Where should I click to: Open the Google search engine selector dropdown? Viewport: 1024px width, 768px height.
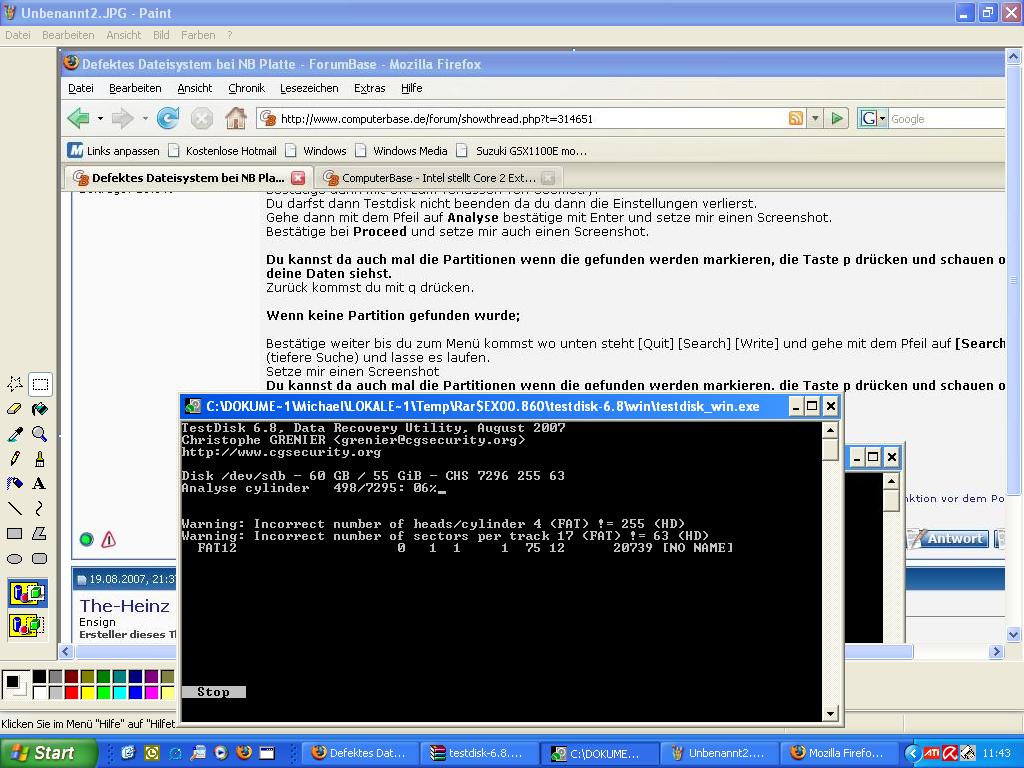(882, 119)
